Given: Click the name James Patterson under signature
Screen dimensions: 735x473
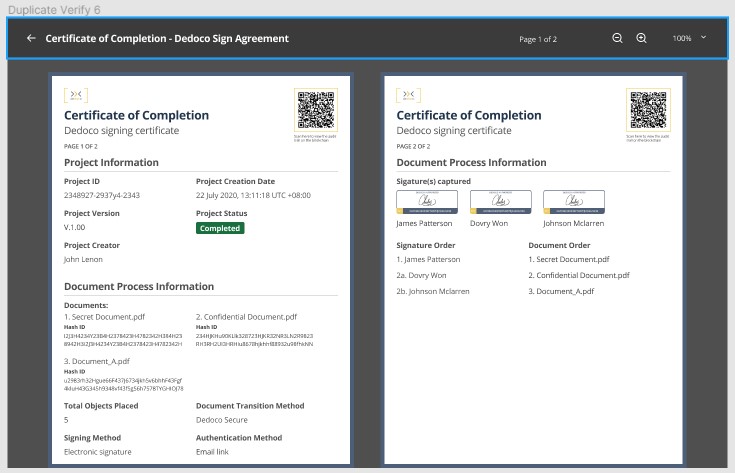Looking at the screenshot, I should [x=424, y=224].
